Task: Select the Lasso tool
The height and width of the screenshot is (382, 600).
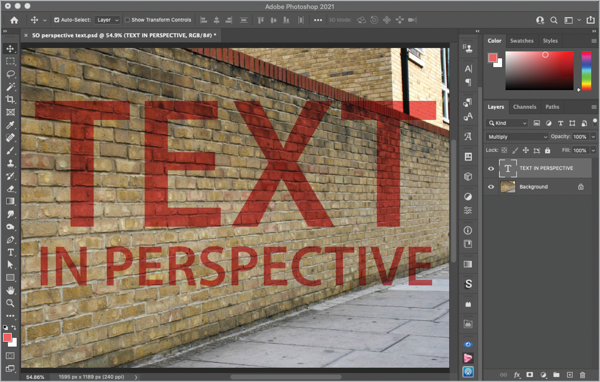Action: pyautogui.click(x=10, y=74)
